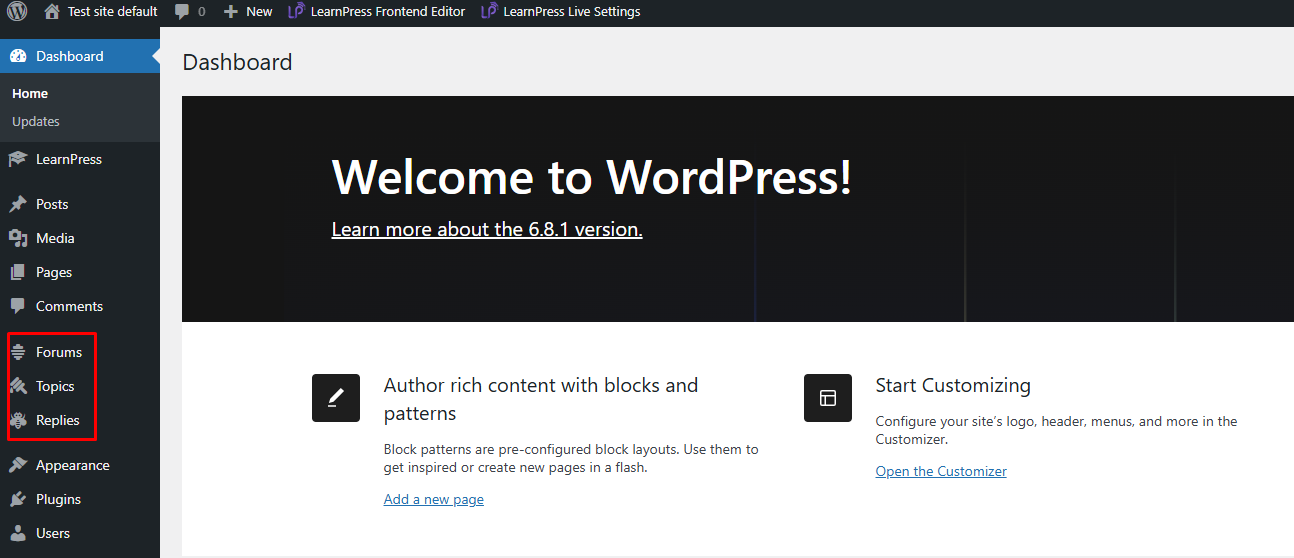Go to Home submenu item
This screenshot has height=558, width=1294.
pos(30,93)
